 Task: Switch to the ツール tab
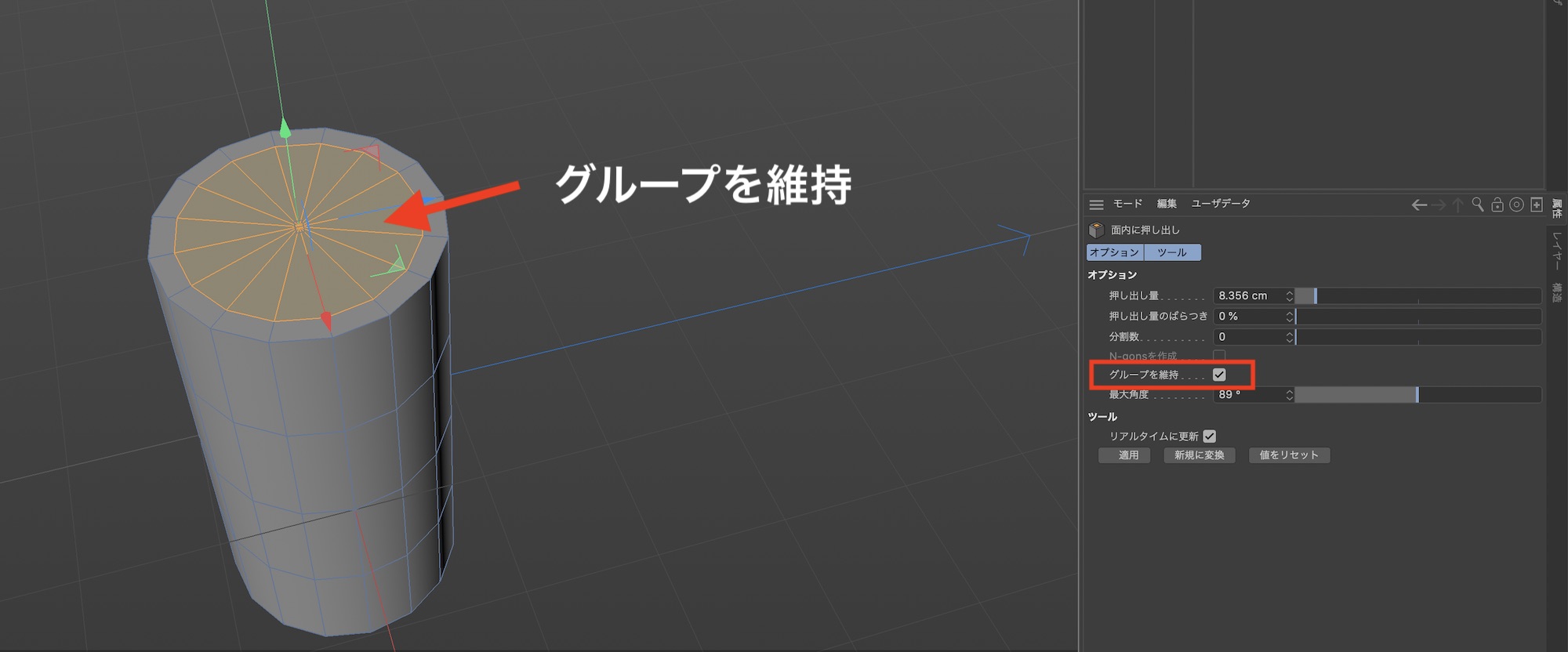1172,252
